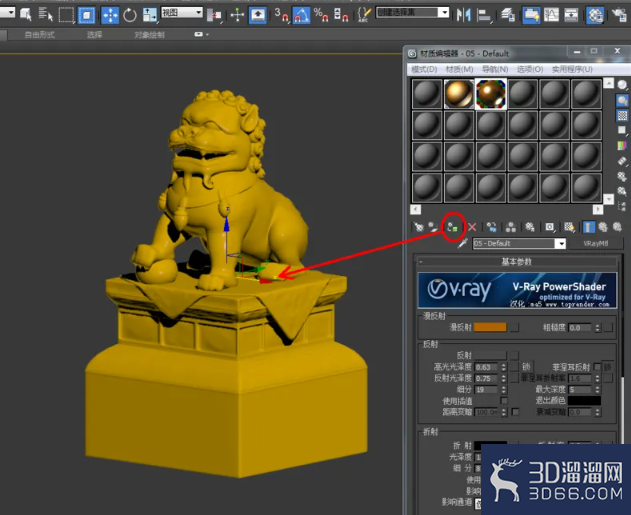Open the 材质(M) menu

(x=459, y=69)
